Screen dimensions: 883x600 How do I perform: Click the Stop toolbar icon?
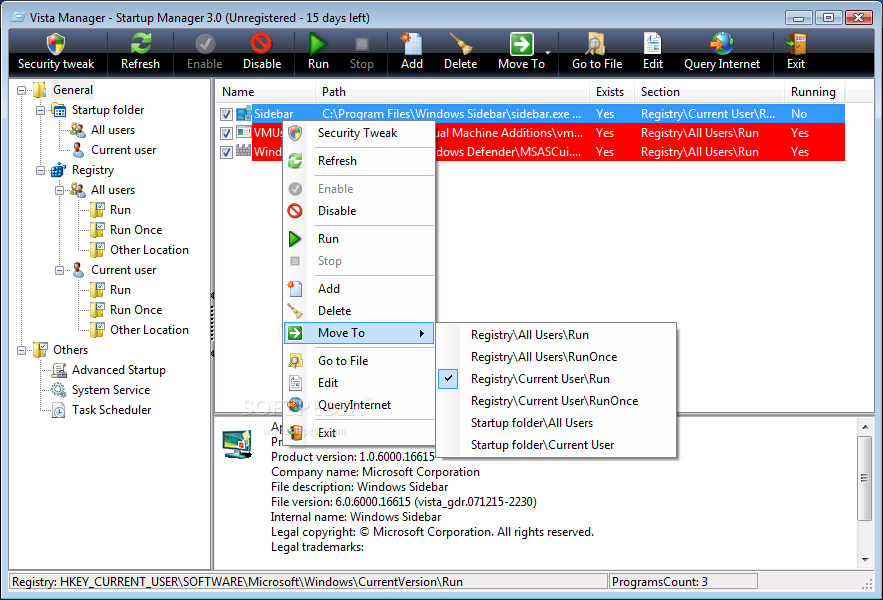[362, 44]
